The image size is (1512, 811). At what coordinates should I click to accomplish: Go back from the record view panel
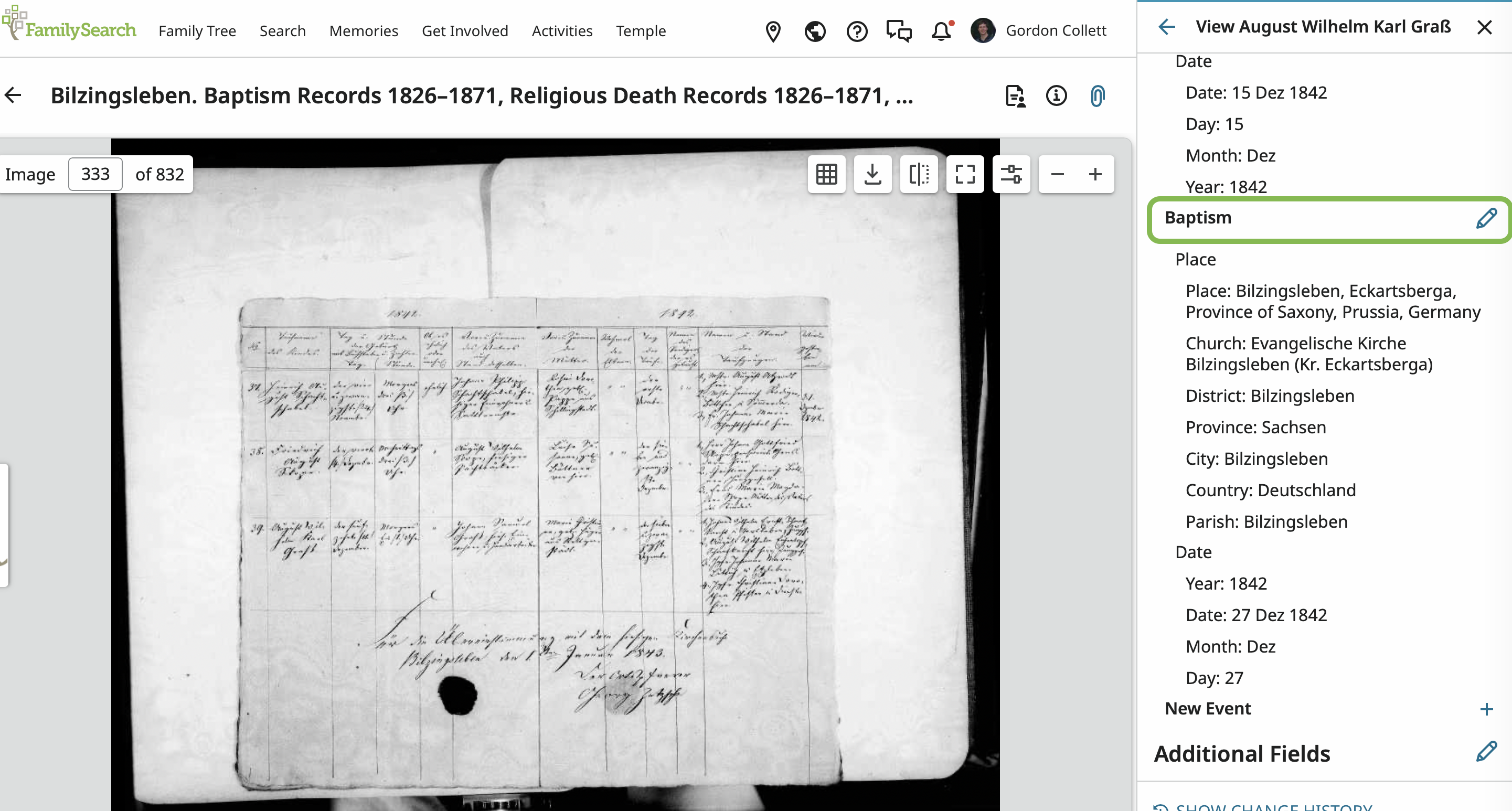pyautogui.click(x=1167, y=27)
